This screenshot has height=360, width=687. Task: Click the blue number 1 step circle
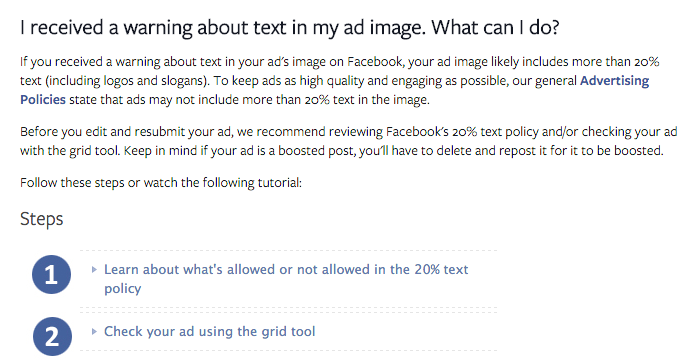51,275
